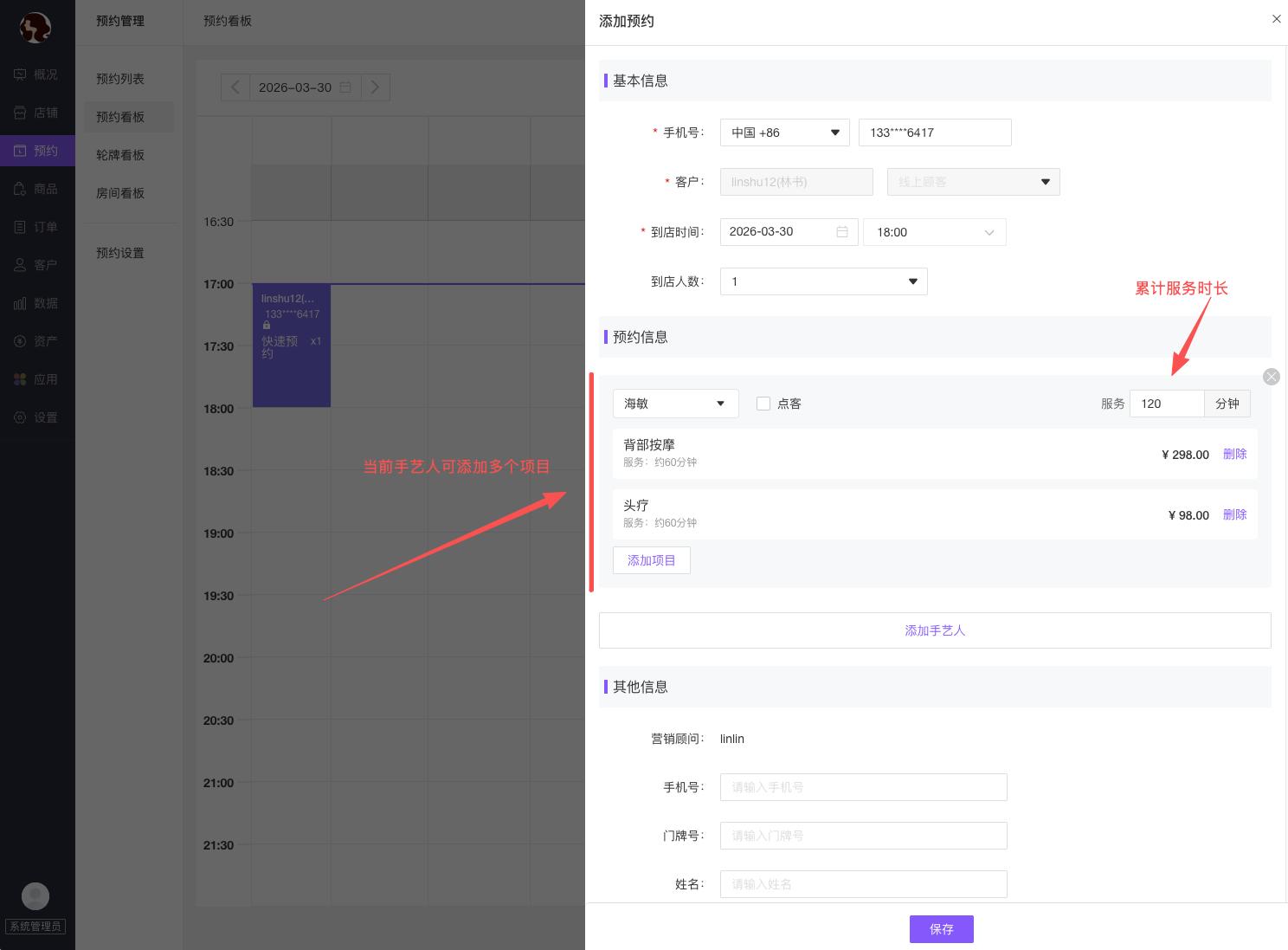The image size is (1288, 950).
Task: Open the 轮牌看板 menu item
Action: point(120,155)
